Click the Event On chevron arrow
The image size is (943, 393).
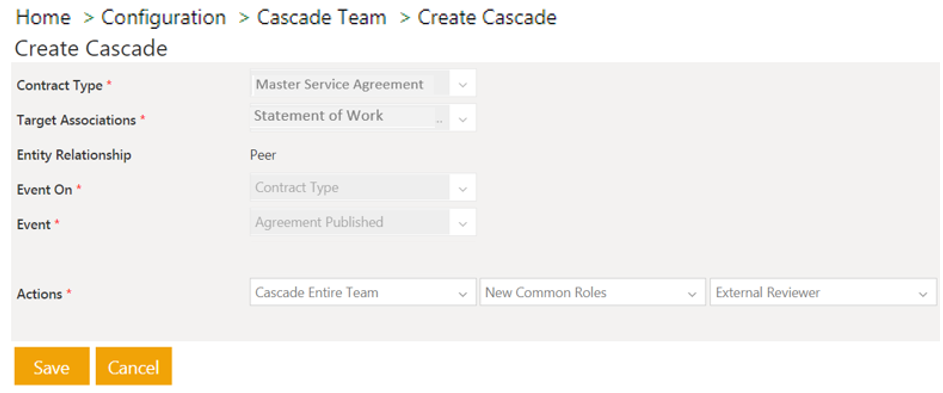[462, 188]
